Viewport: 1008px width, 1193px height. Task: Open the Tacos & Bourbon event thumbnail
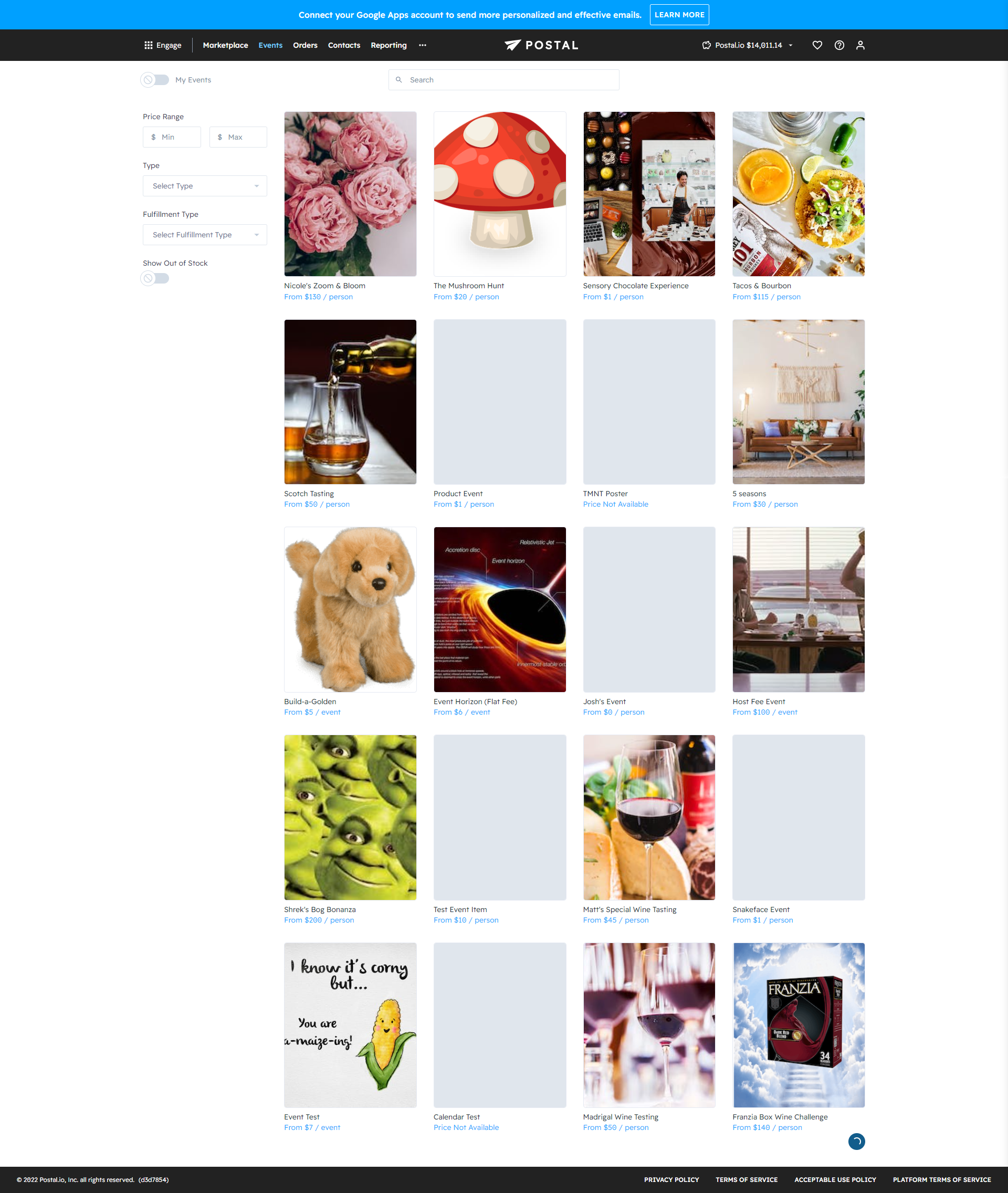799,194
